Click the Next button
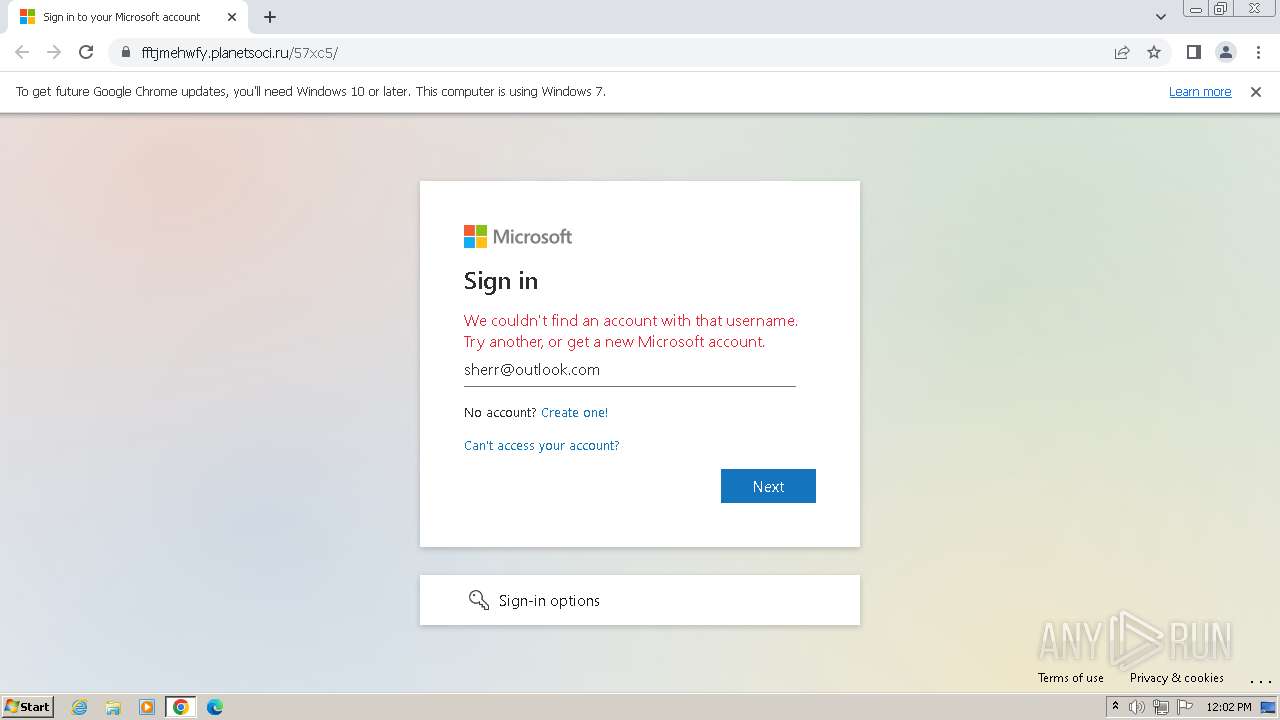Viewport: 1280px width, 720px height. click(x=768, y=486)
